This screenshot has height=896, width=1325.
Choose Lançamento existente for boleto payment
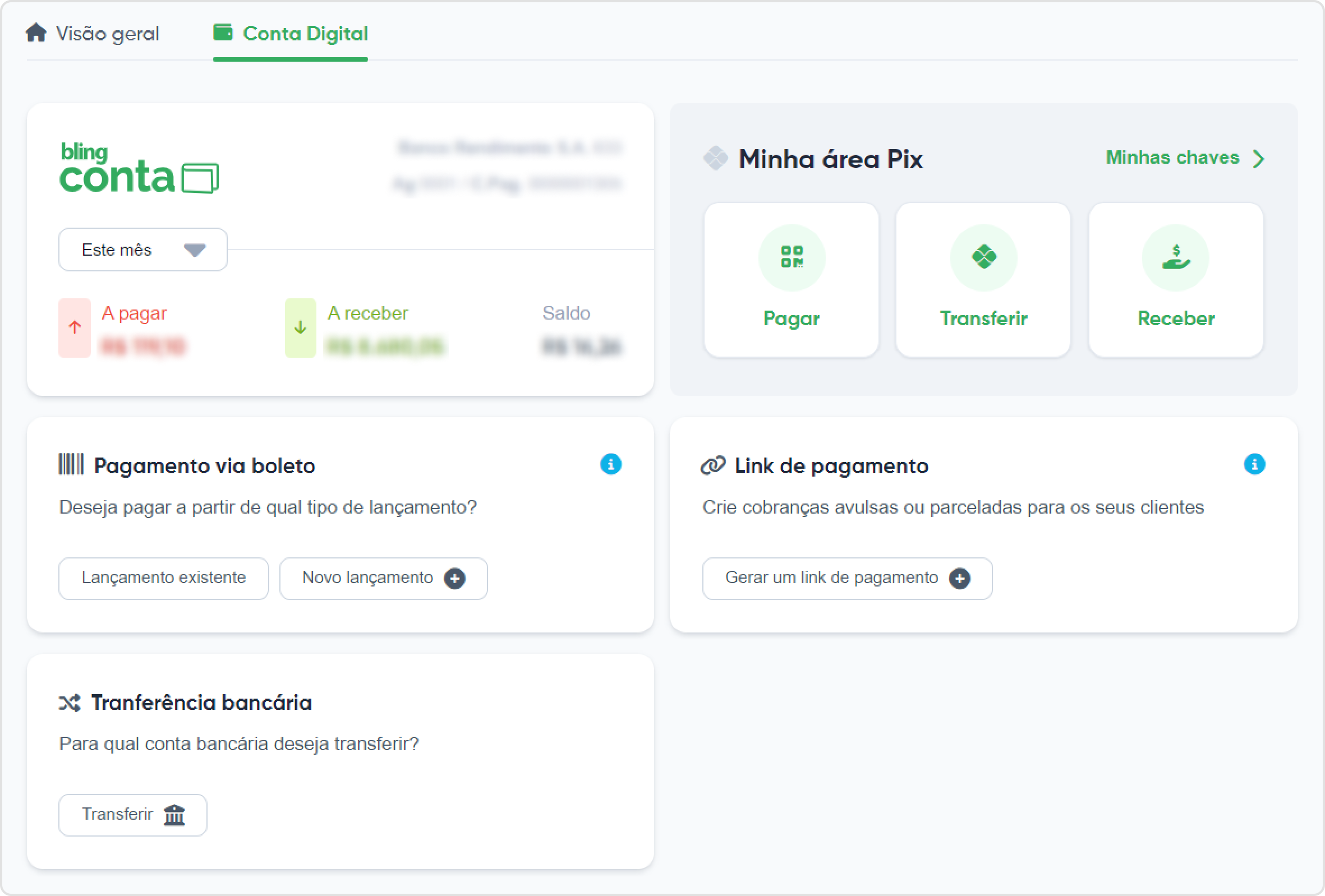[164, 578]
